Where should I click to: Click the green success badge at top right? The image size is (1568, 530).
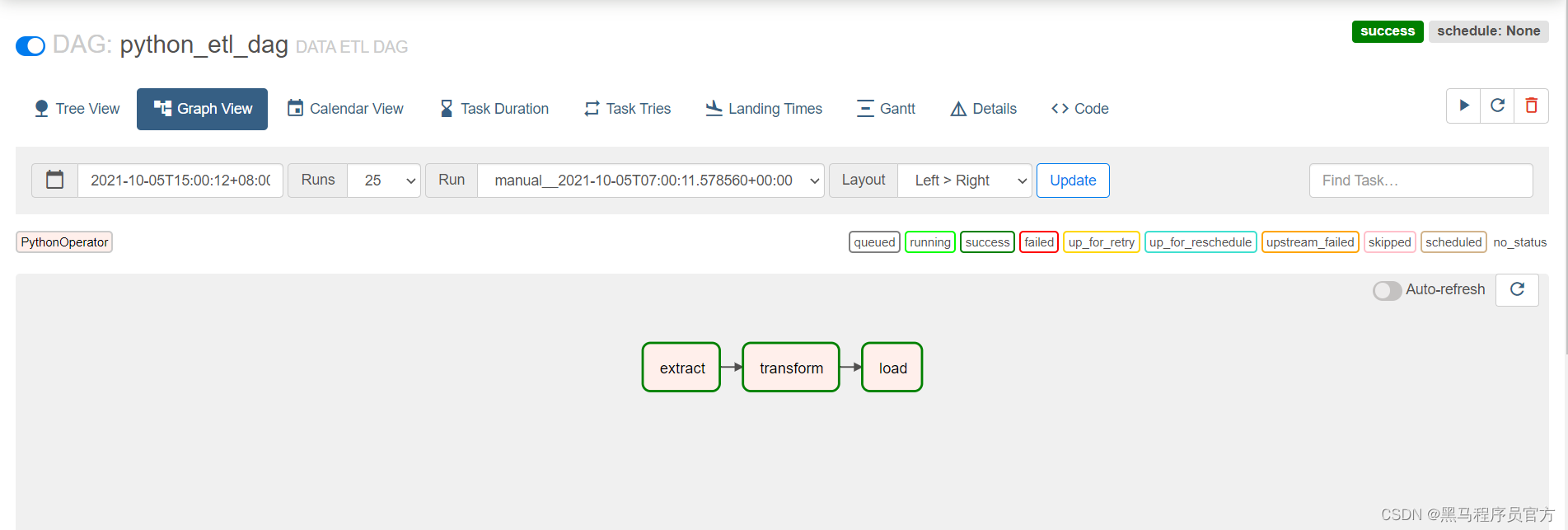1388,31
